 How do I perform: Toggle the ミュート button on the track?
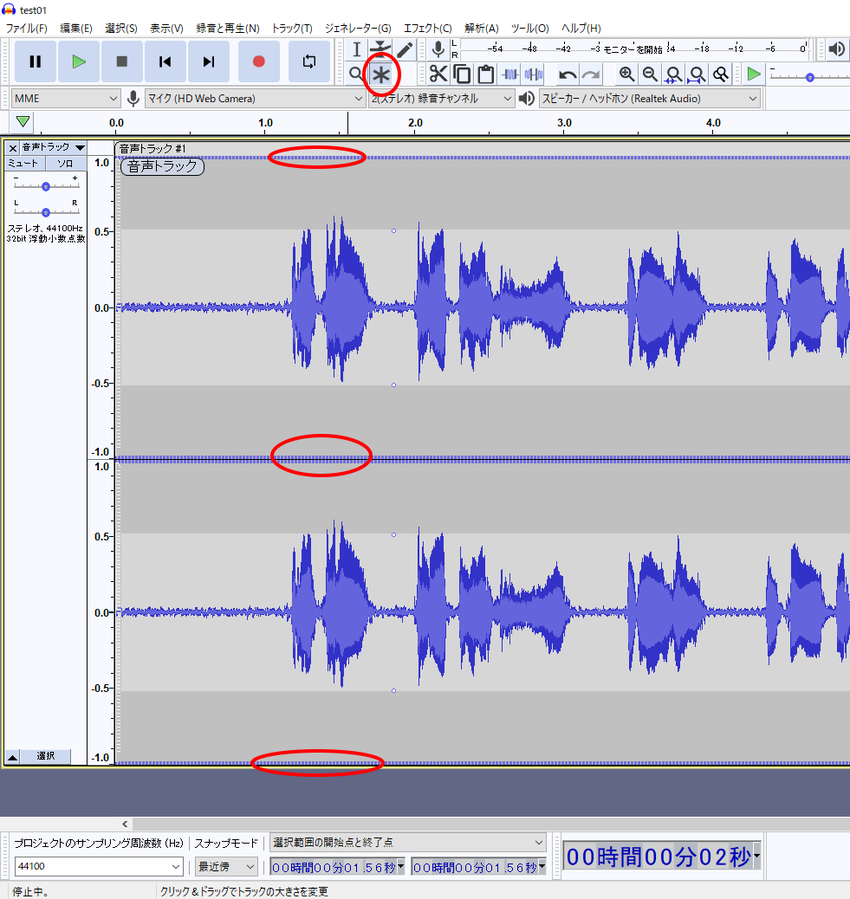pyautogui.click(x=23, y=163)
